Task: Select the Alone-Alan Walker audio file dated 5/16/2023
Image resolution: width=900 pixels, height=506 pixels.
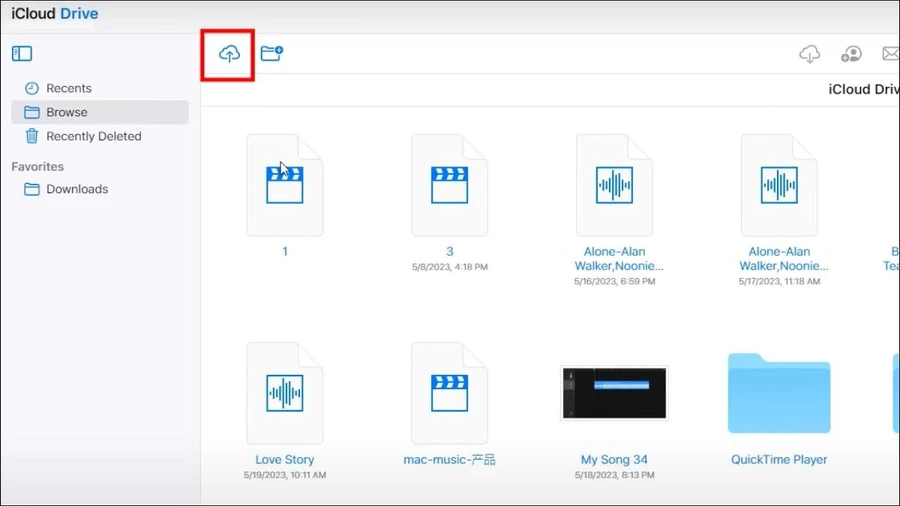Action: coord(614,185)
